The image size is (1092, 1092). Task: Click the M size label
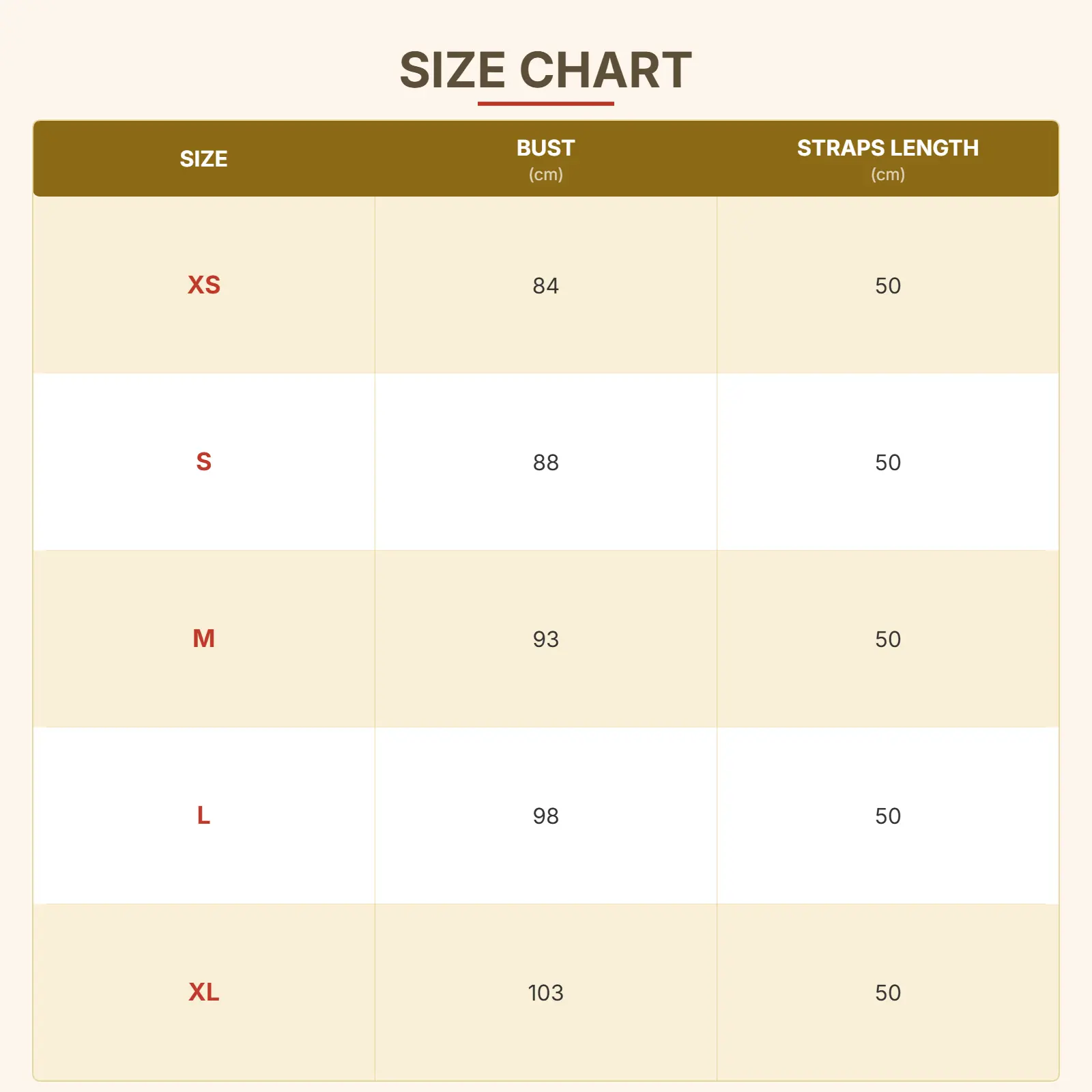coord(203,639)
